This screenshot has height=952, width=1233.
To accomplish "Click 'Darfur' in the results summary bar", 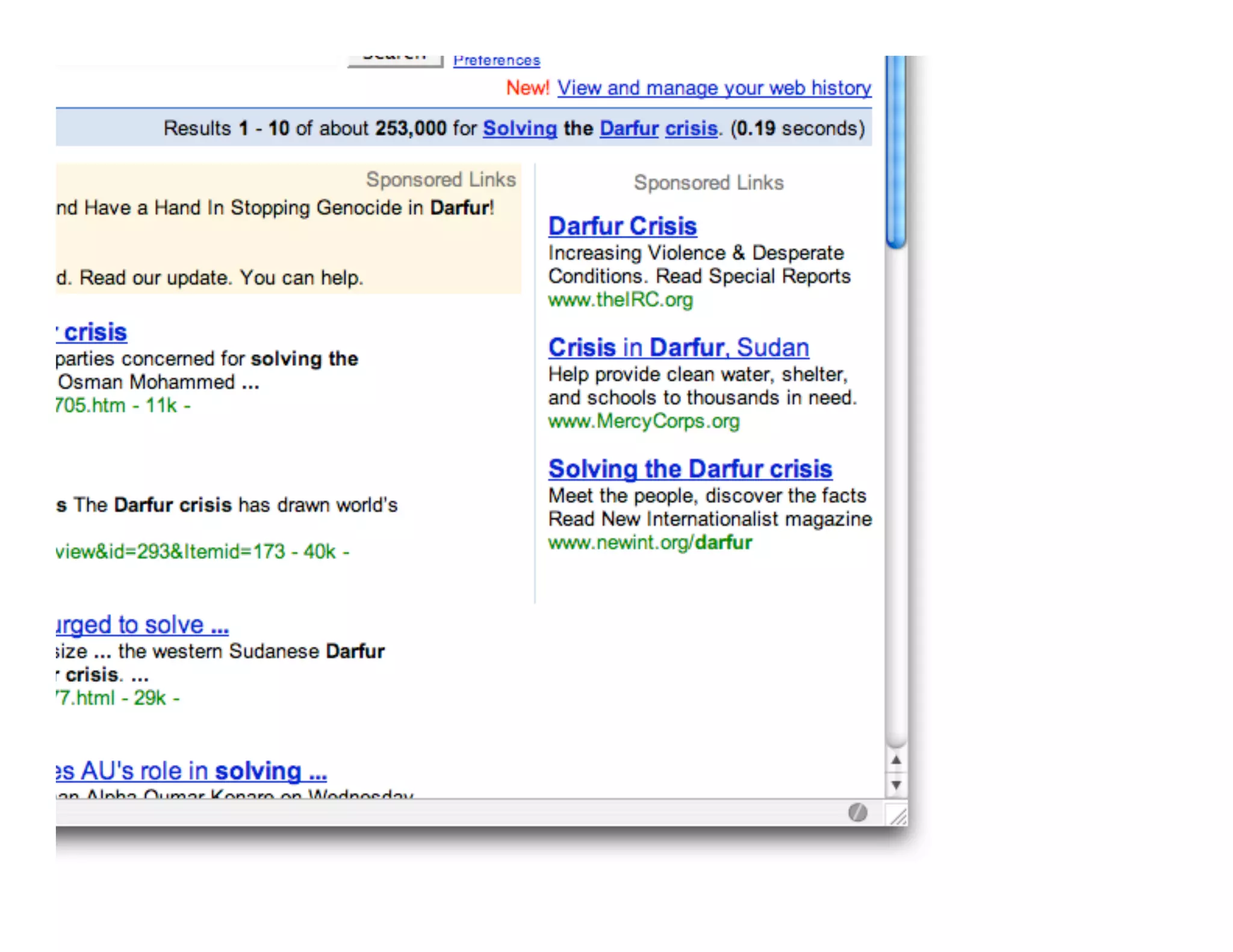I will (x=629, y=128).
